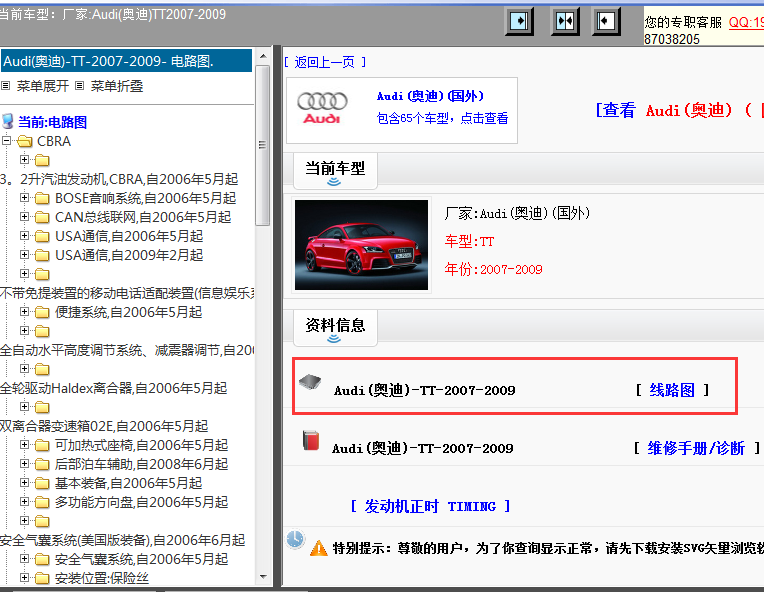Click folder icon of 便捷系统
Viewport: 764px width, 592px height.
coord(42,312)
